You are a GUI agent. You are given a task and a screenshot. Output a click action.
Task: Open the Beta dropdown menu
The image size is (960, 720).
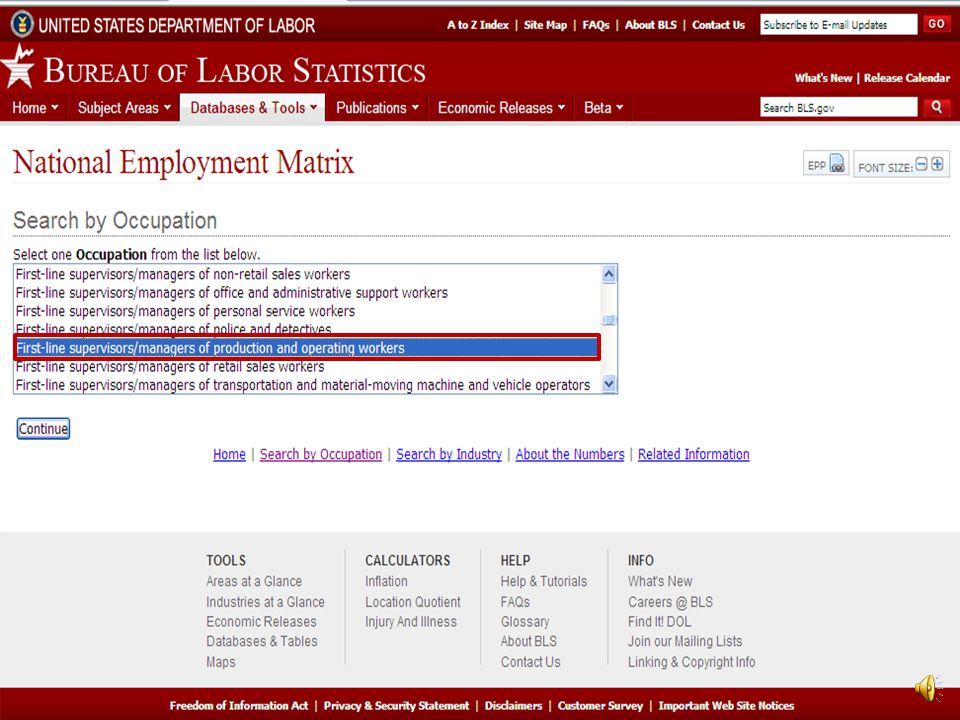[603, 108]
